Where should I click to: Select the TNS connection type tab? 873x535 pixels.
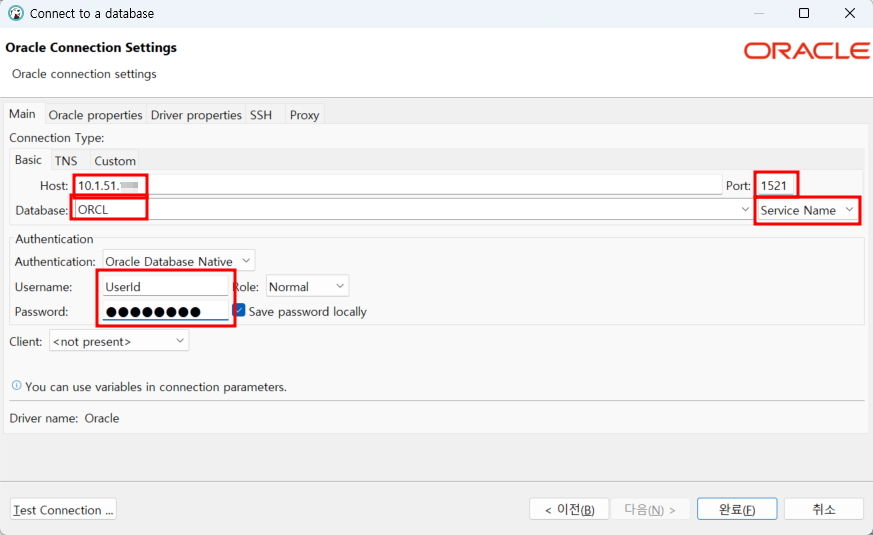coord(66,160)
